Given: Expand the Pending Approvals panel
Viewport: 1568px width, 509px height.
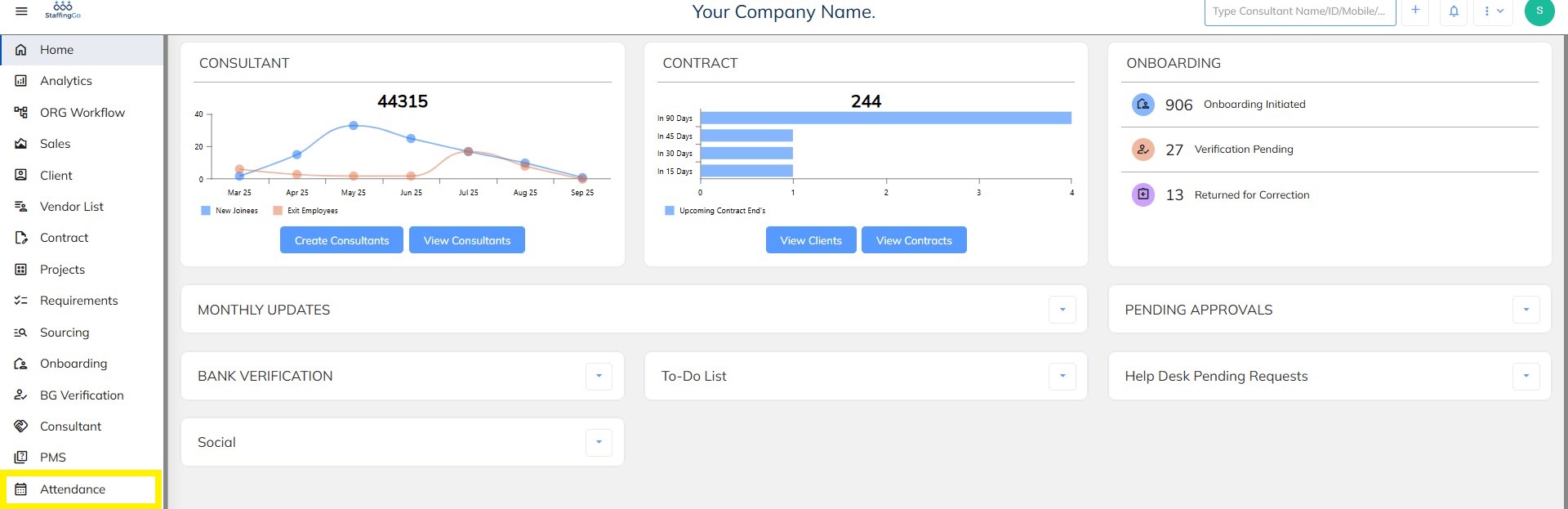Looking at the screenshot, I should coord(1526,310).
